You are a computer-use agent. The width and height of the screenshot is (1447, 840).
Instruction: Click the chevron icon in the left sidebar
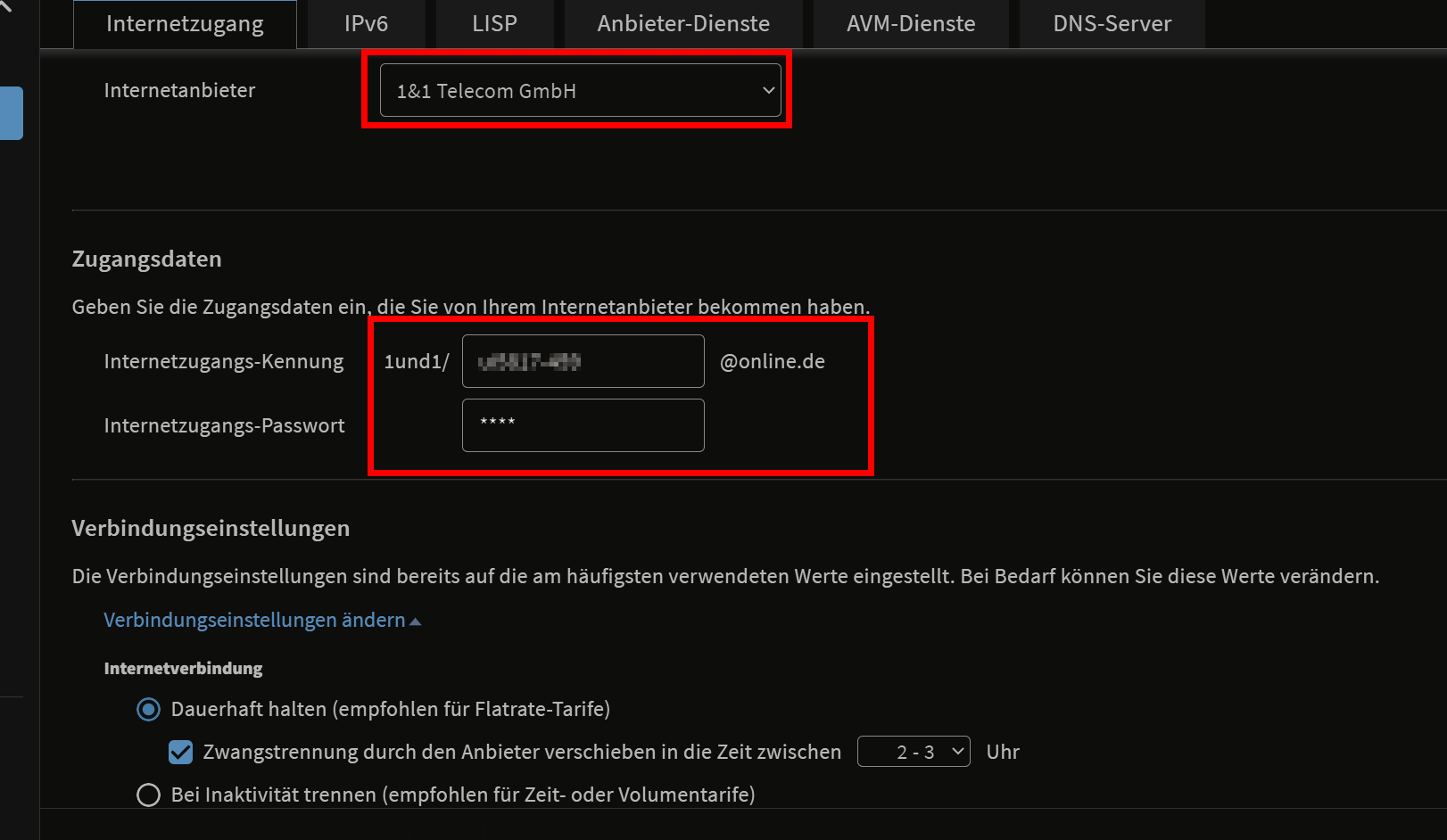(x=5, y=5)
